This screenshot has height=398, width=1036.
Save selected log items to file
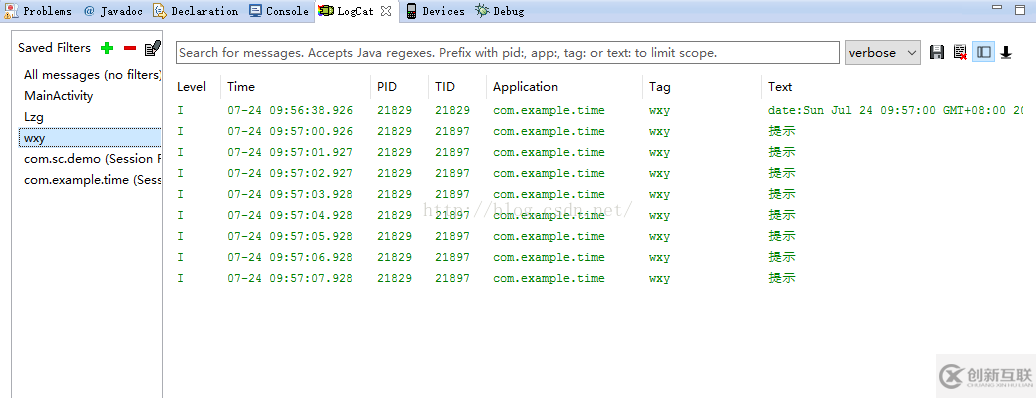pos(937,52)
